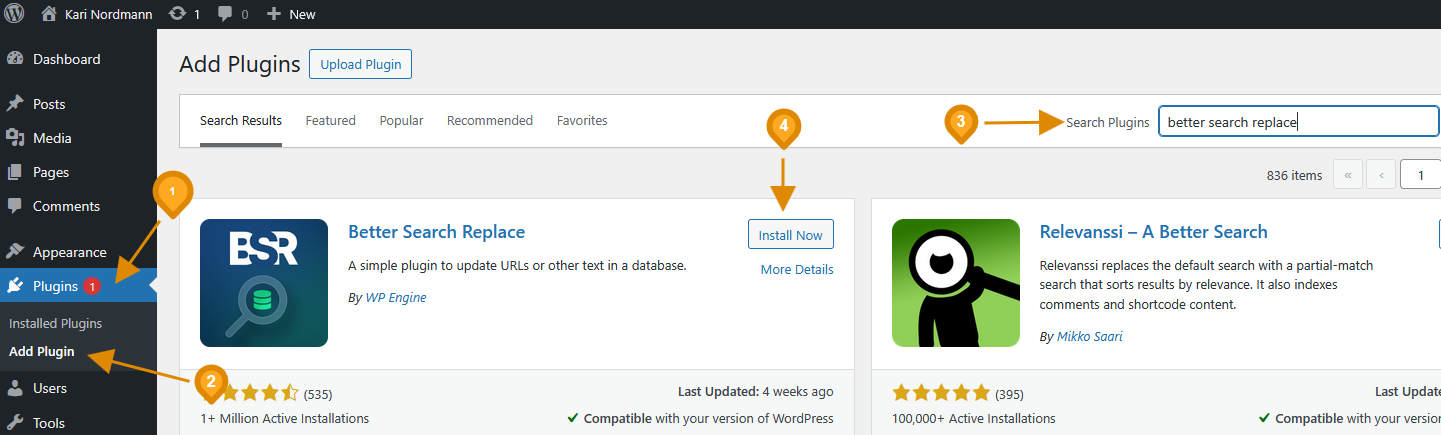Open Mikko Saari author link

click(x=1090, y=337)
